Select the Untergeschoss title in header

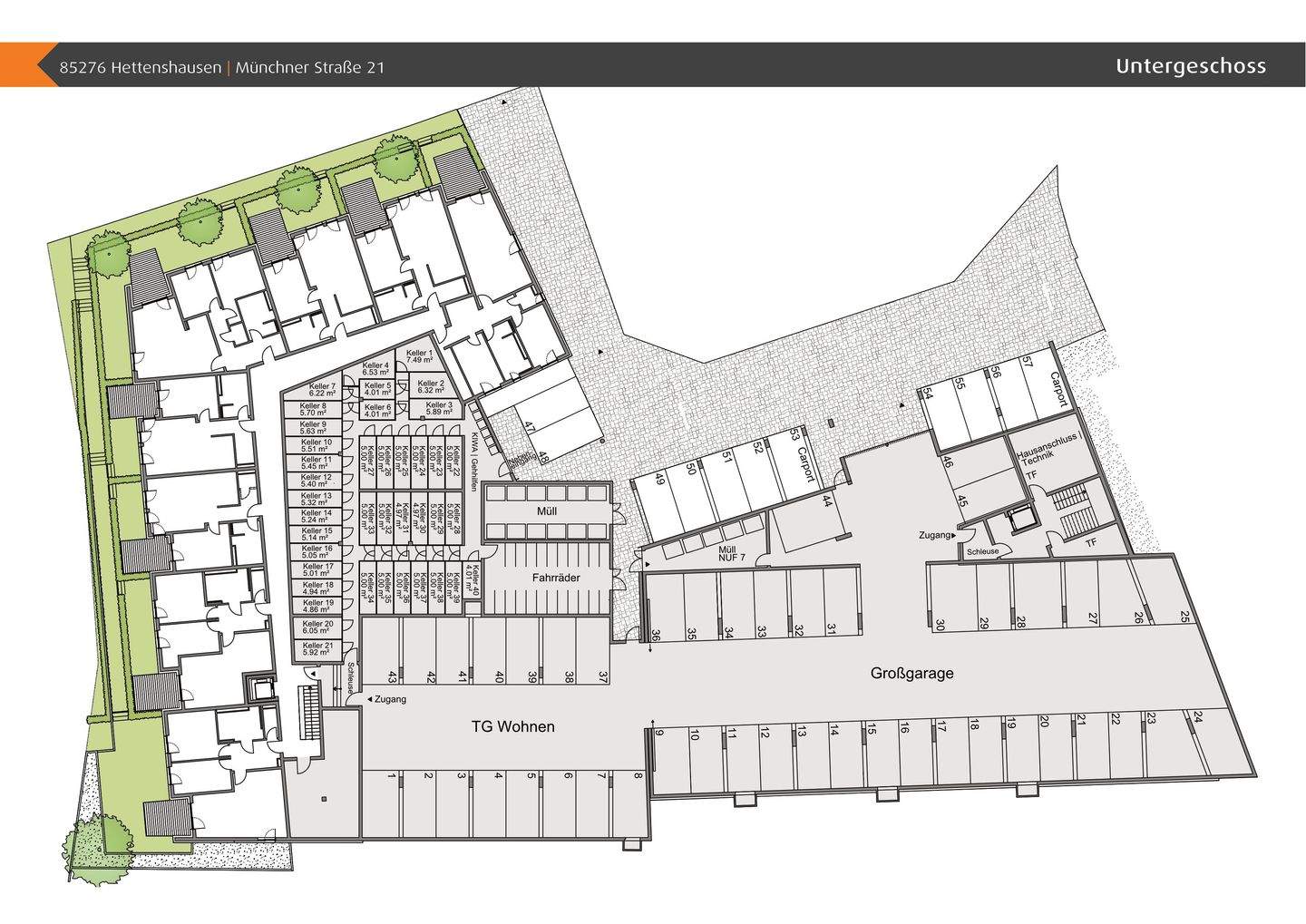click(1191, 66)
